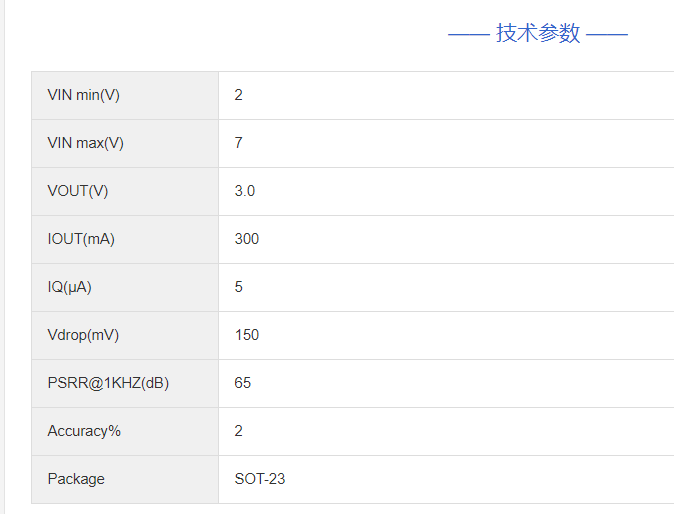
Task: Click the 技术参数 section heading
Action: pyautogui.click(x=538, y=33)
